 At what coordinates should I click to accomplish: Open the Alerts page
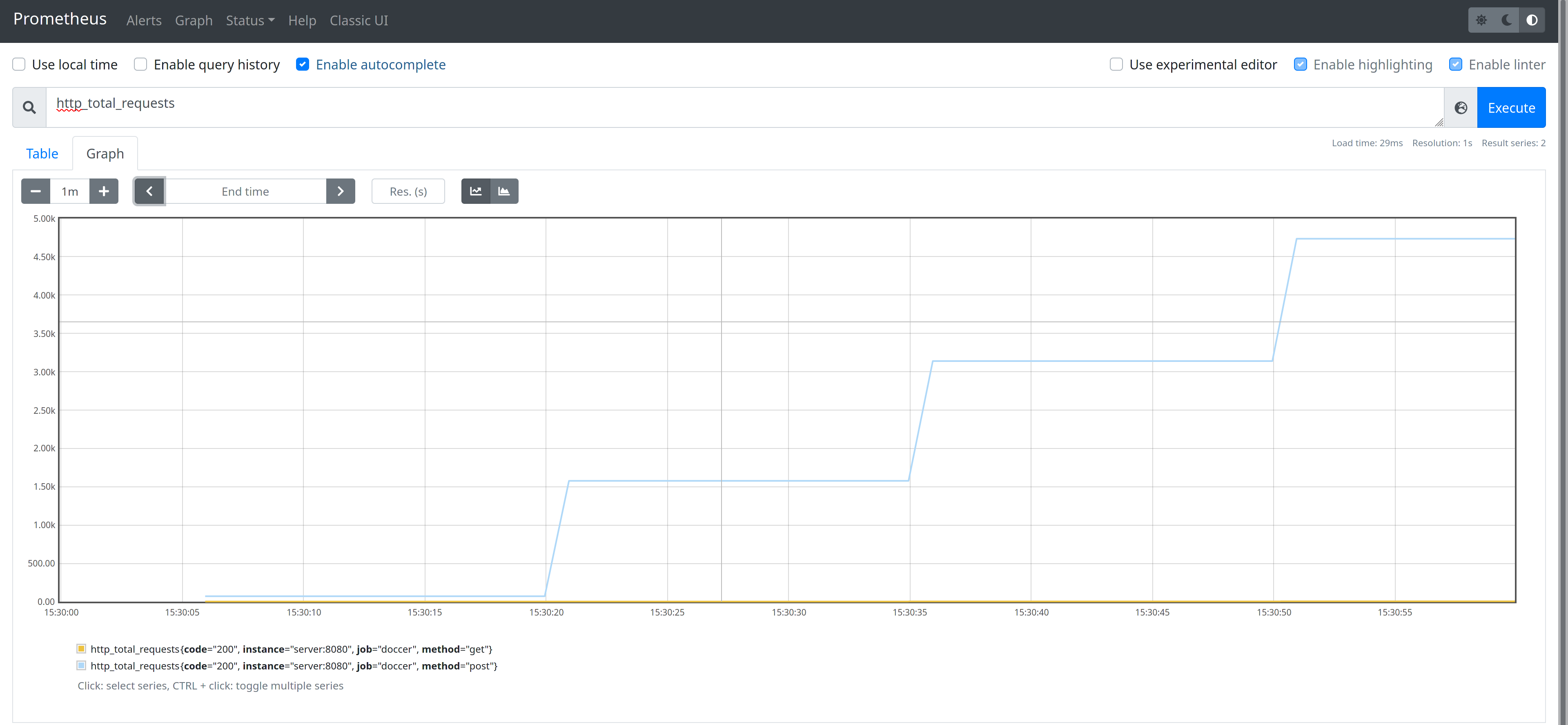pyautogui.click(x=144, y=21)
